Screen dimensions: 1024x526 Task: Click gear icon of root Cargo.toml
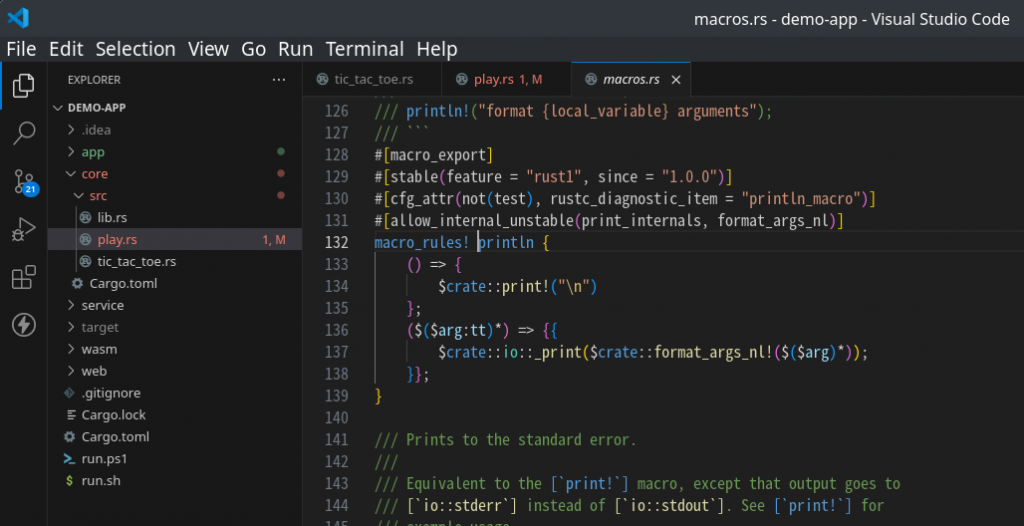(69, 436)
